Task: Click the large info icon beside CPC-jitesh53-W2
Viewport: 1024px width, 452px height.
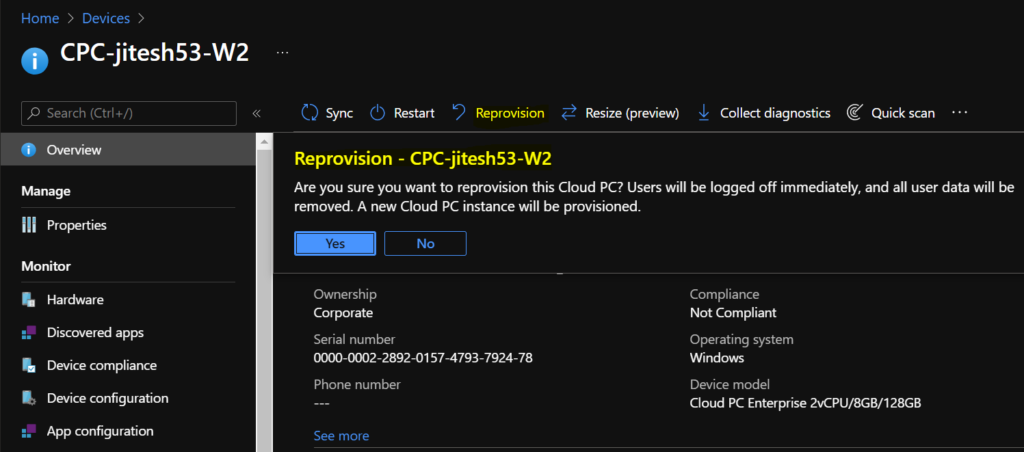Action: click(x=35, y=61)
